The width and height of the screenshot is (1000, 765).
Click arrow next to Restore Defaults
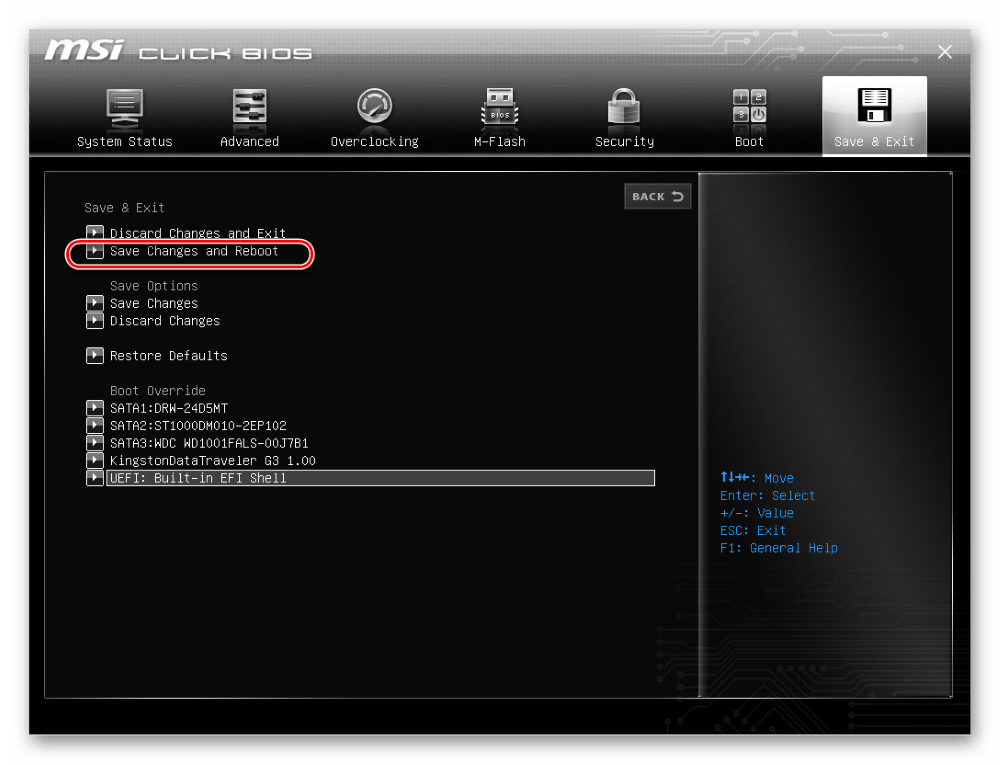click(x=95, y=356)
